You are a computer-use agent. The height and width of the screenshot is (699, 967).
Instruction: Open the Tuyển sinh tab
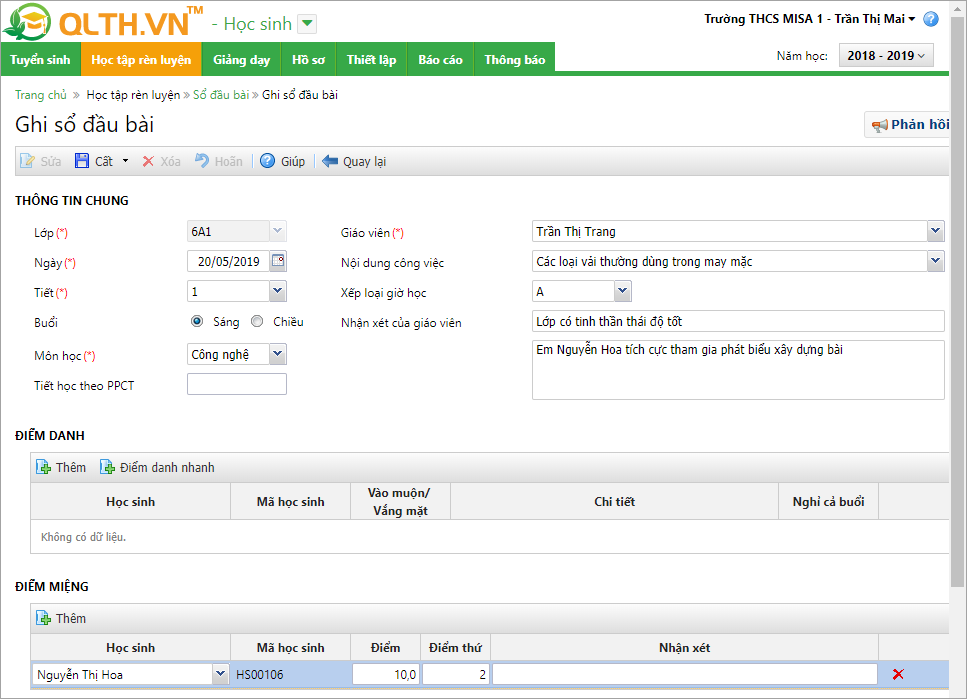point(40,60)
